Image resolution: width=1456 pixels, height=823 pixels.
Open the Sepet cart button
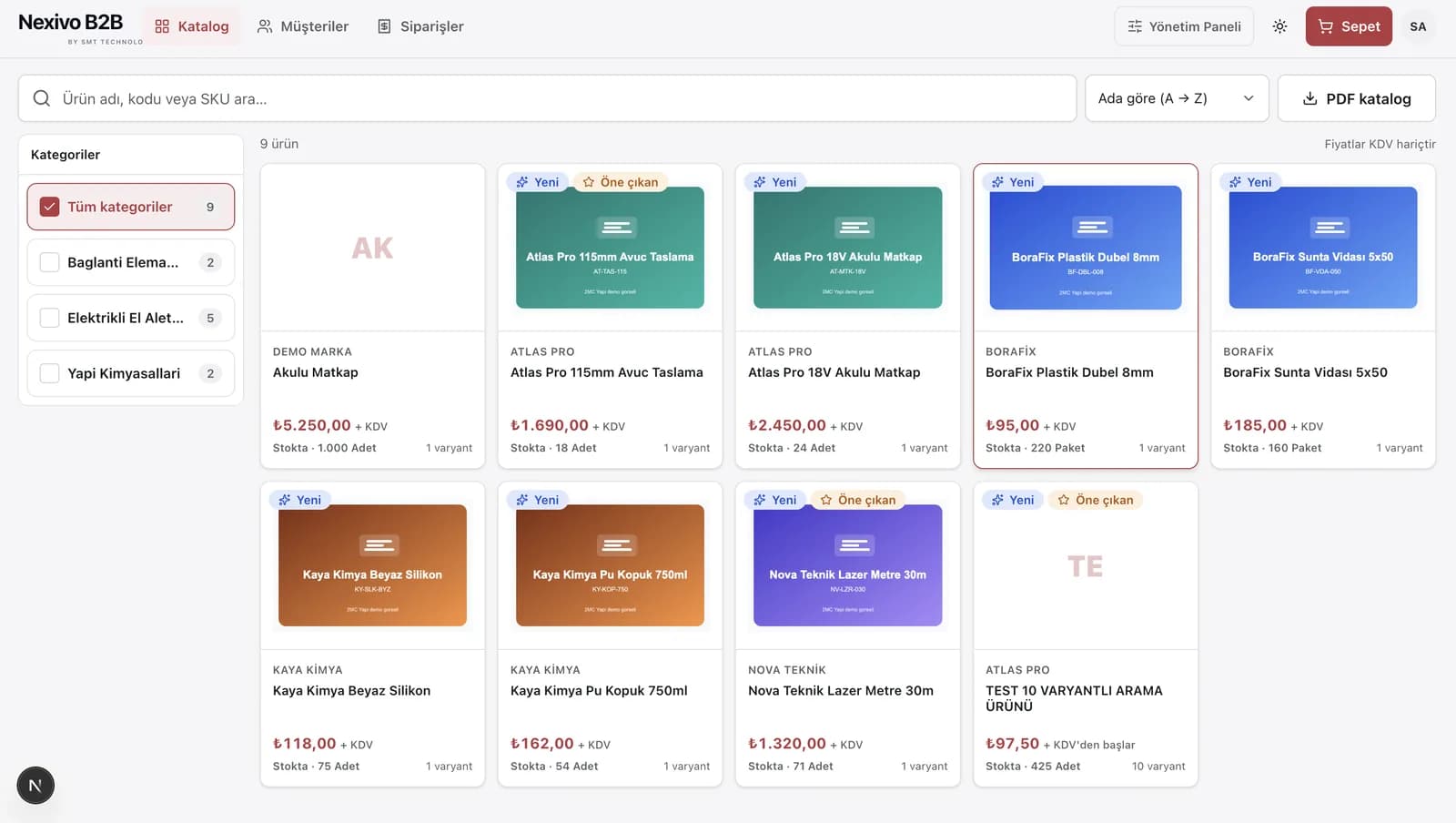point(1349,26)
